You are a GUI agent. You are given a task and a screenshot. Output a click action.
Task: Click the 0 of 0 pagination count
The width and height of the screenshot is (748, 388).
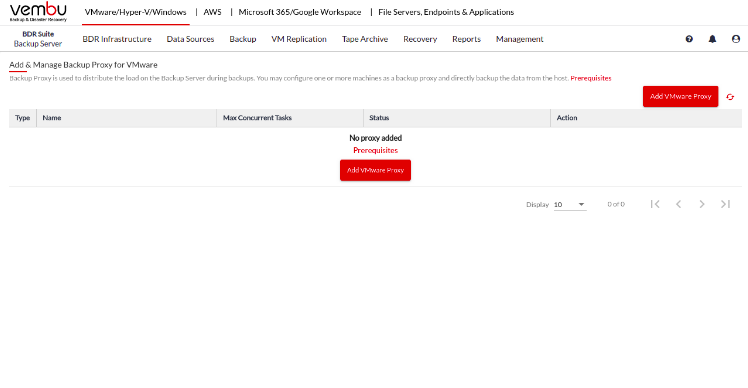pos(616,204)
